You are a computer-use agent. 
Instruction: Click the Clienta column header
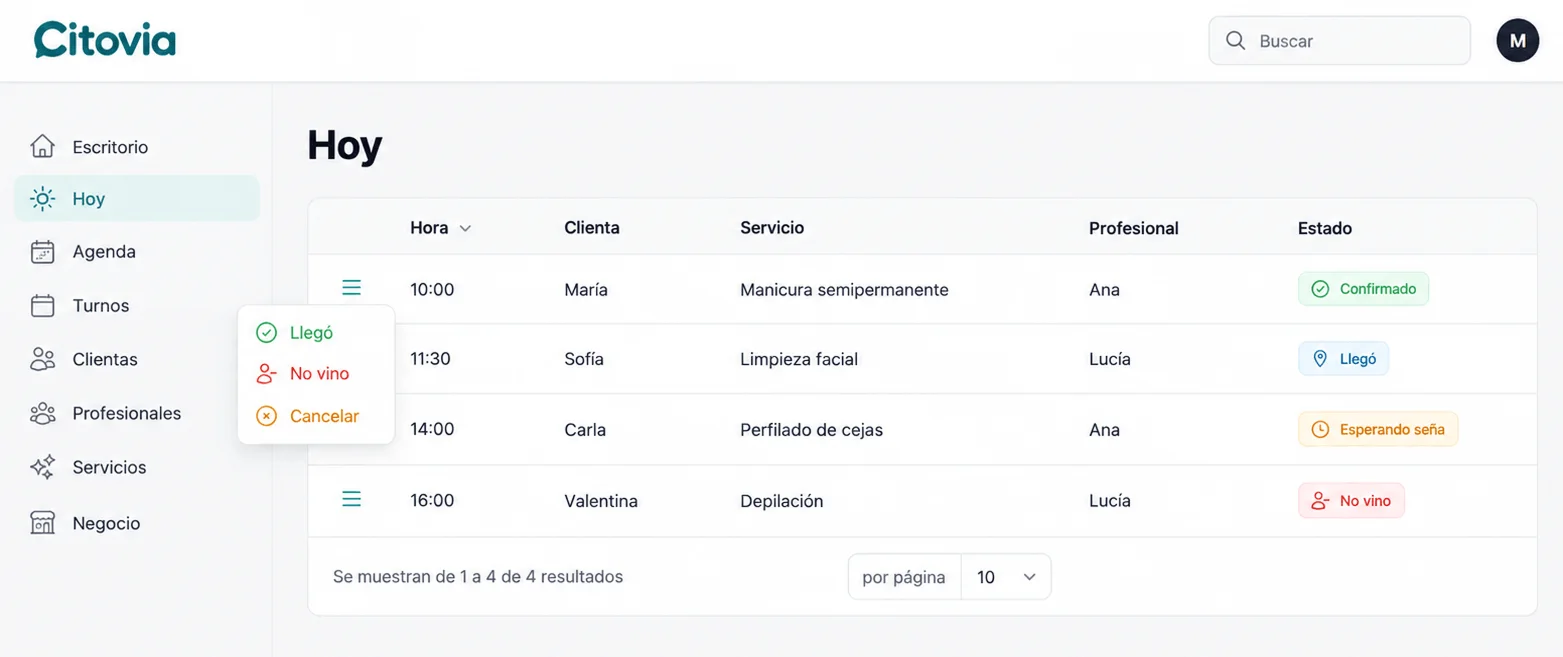[x=592, y=228]
